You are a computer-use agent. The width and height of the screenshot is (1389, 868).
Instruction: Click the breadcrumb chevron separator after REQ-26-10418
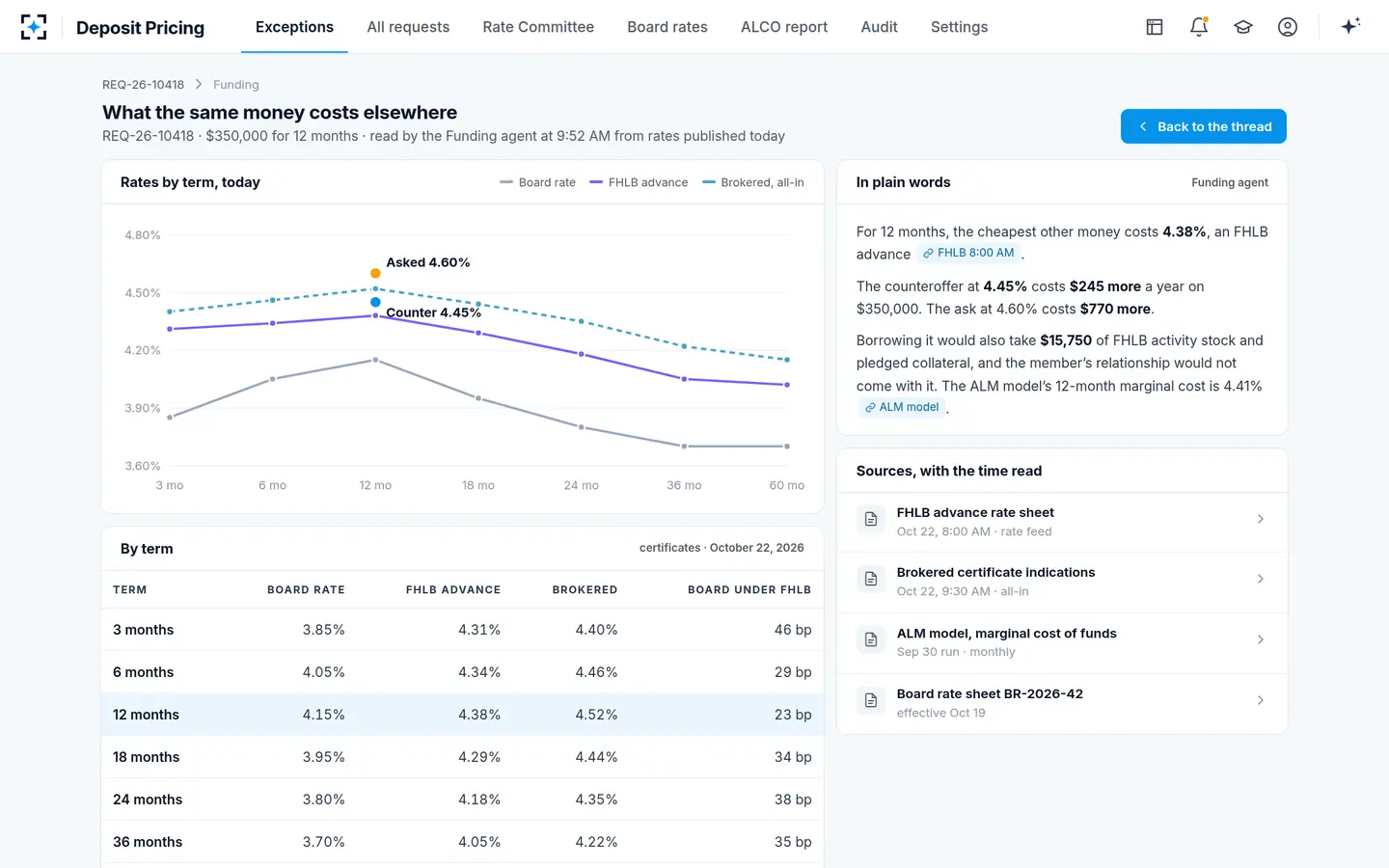coord(199,85)
